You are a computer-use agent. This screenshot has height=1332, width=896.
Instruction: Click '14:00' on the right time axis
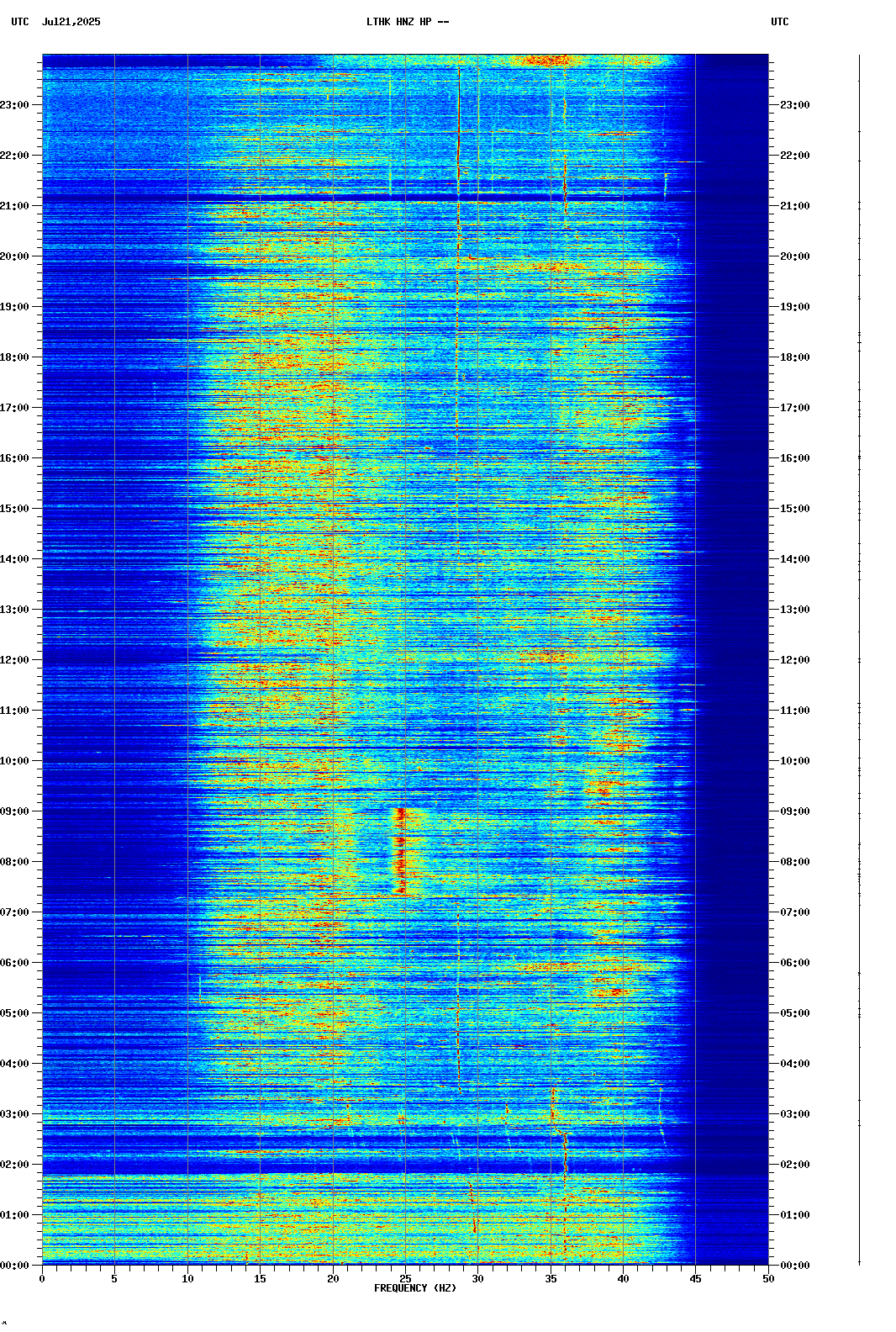click(795, 559)
